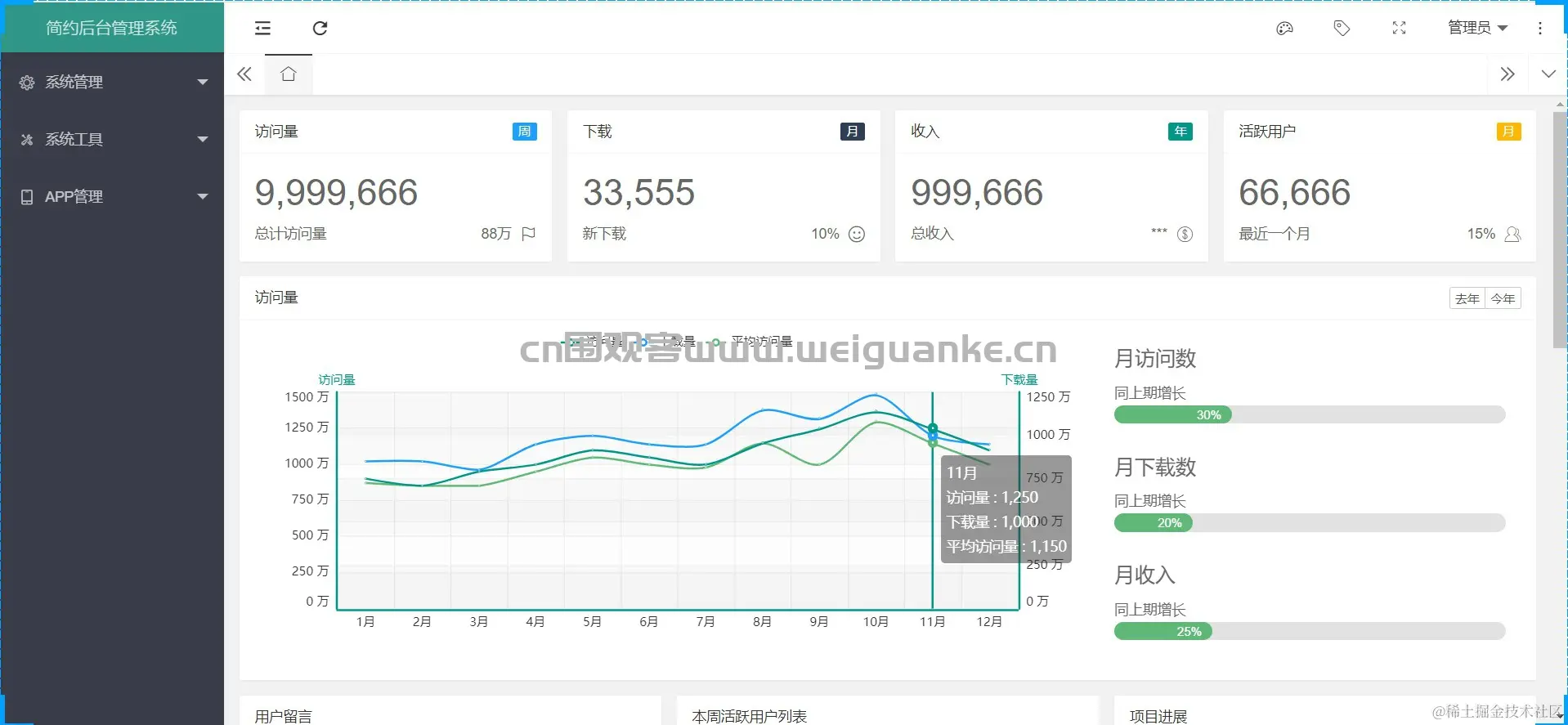Viewport: 1568px width, 725px height.
Task: Switch chart to 今年
Action: pos(1503,298)
